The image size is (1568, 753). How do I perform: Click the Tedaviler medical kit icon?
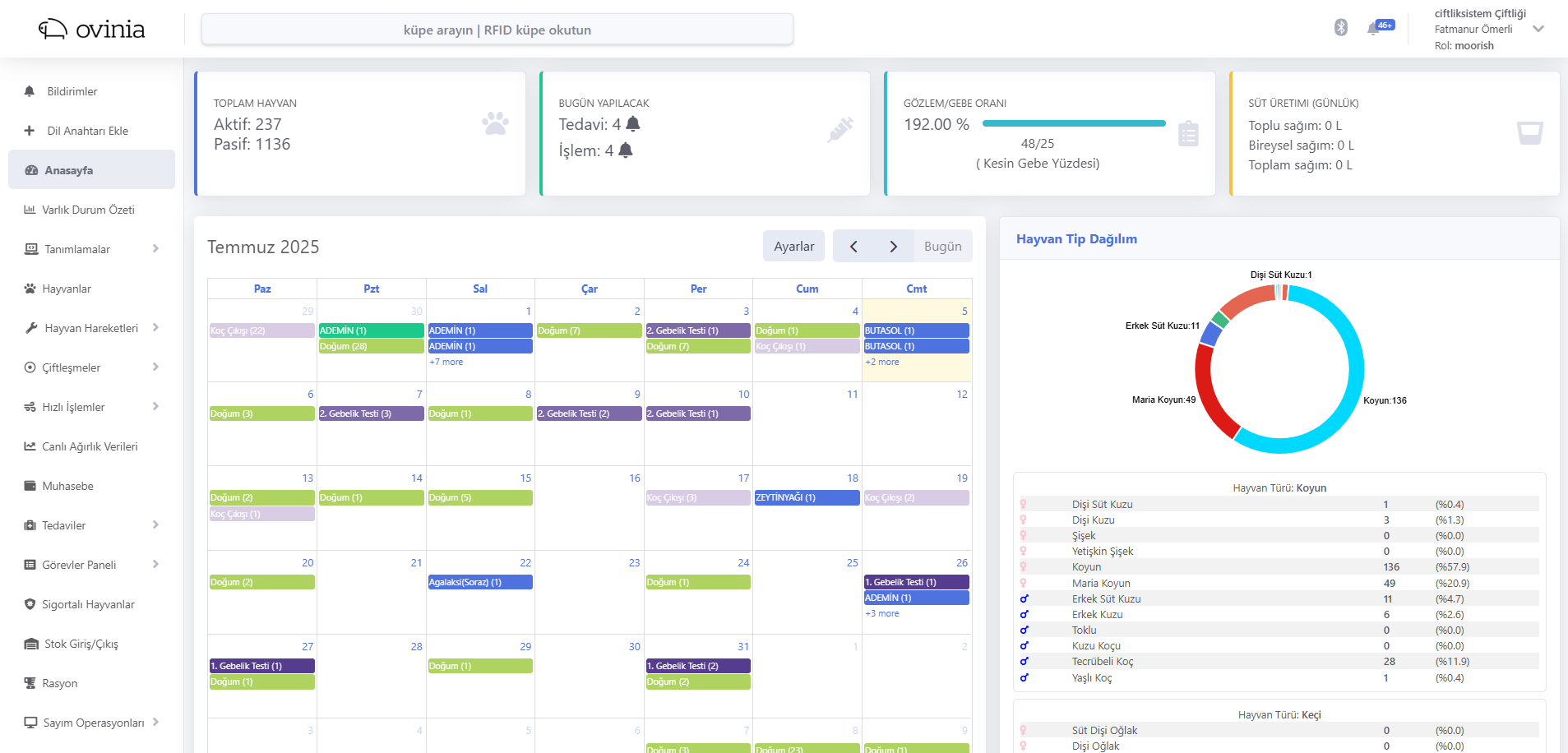click(30, 525)
